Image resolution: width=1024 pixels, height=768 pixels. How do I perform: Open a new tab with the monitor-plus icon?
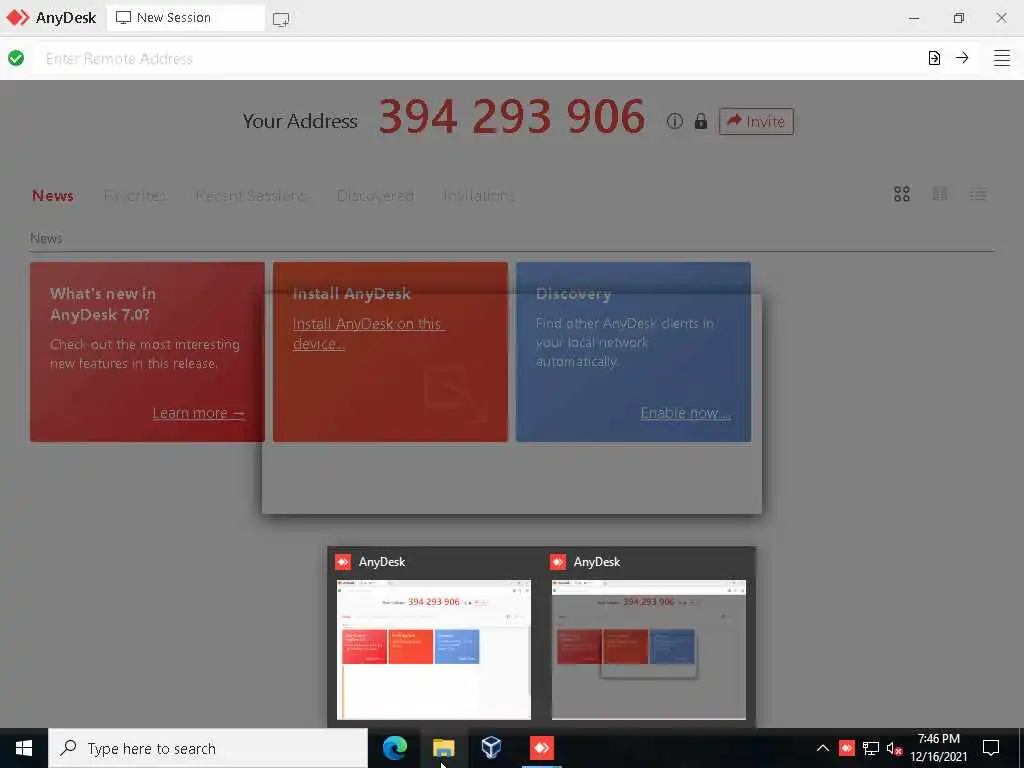281,19
